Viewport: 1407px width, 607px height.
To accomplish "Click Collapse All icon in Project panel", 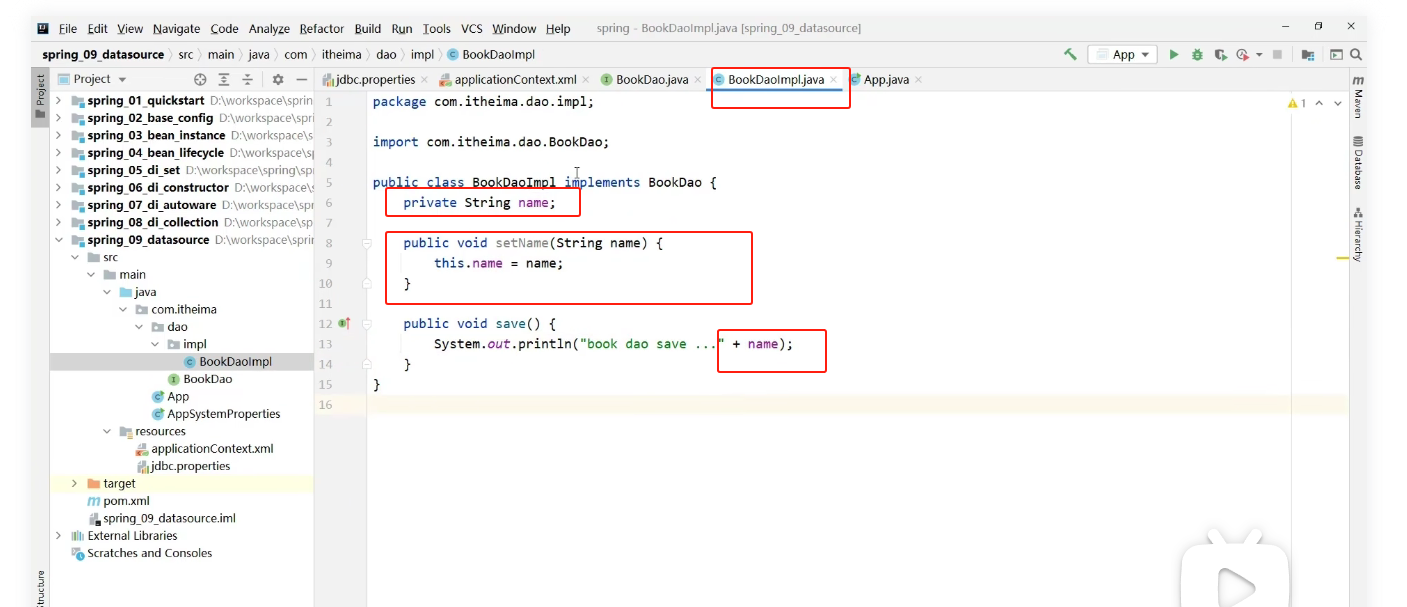I will click(247, 79).
